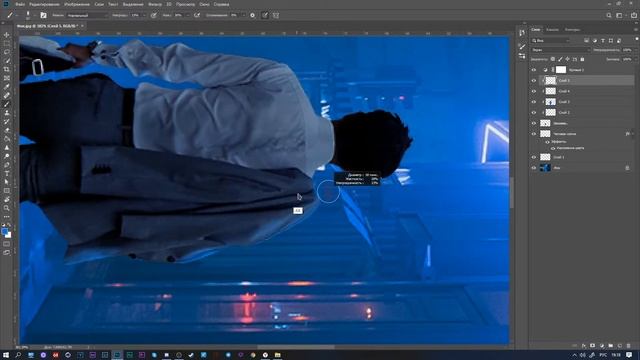Toggle lock all for selected layer

[582, 59]
